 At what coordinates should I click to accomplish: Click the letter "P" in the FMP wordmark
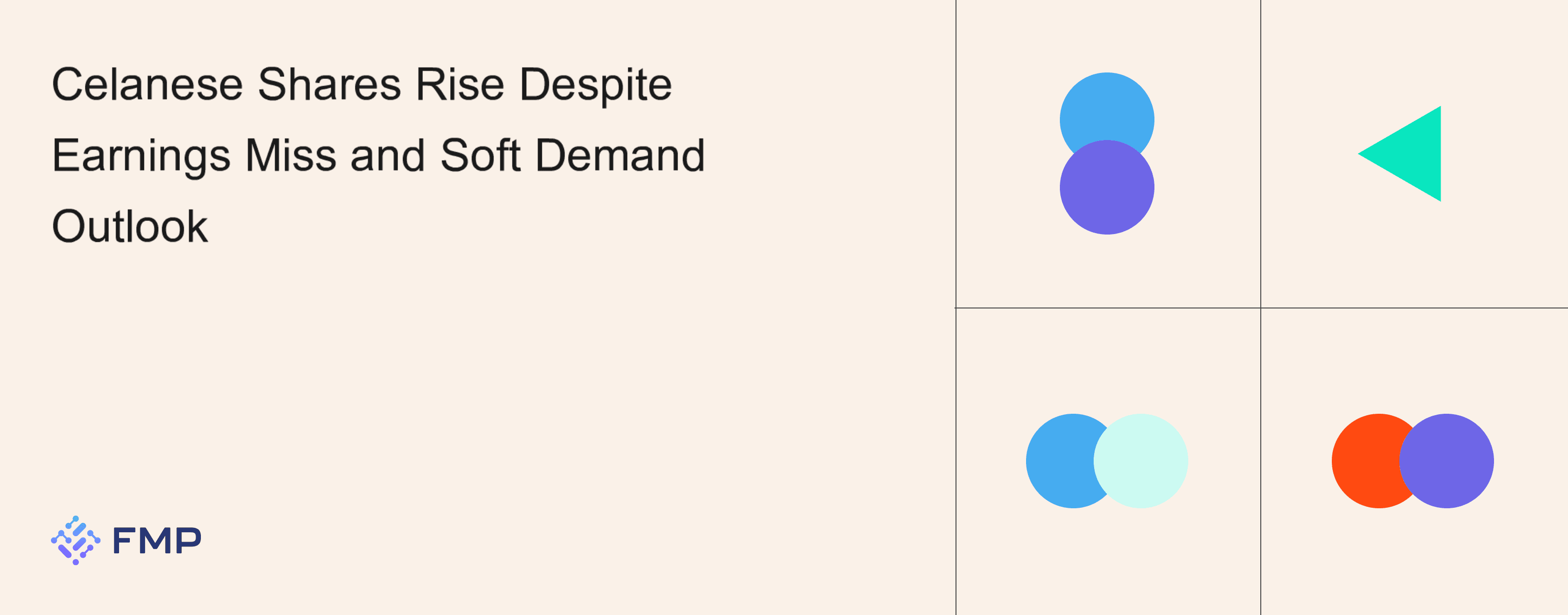[x=187, y=541]
